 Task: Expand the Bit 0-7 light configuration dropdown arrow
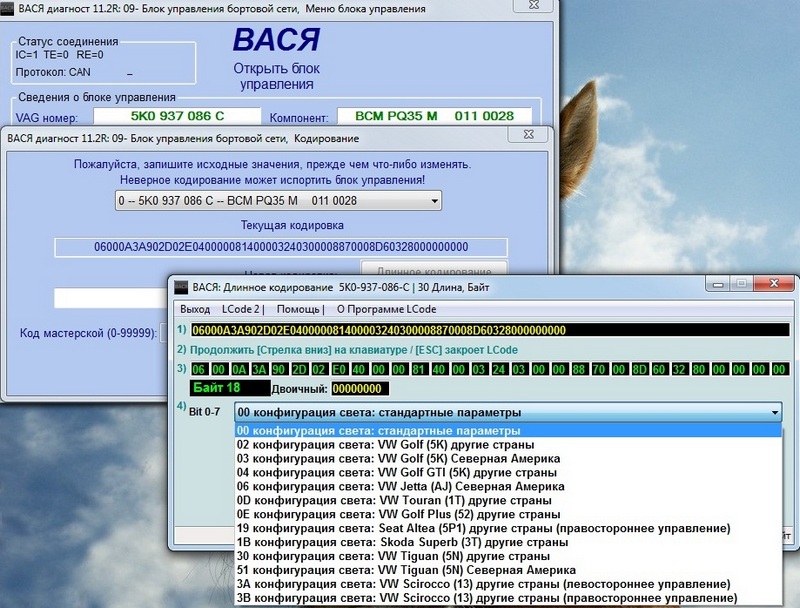pyautogui.click(x=775, y=412)
